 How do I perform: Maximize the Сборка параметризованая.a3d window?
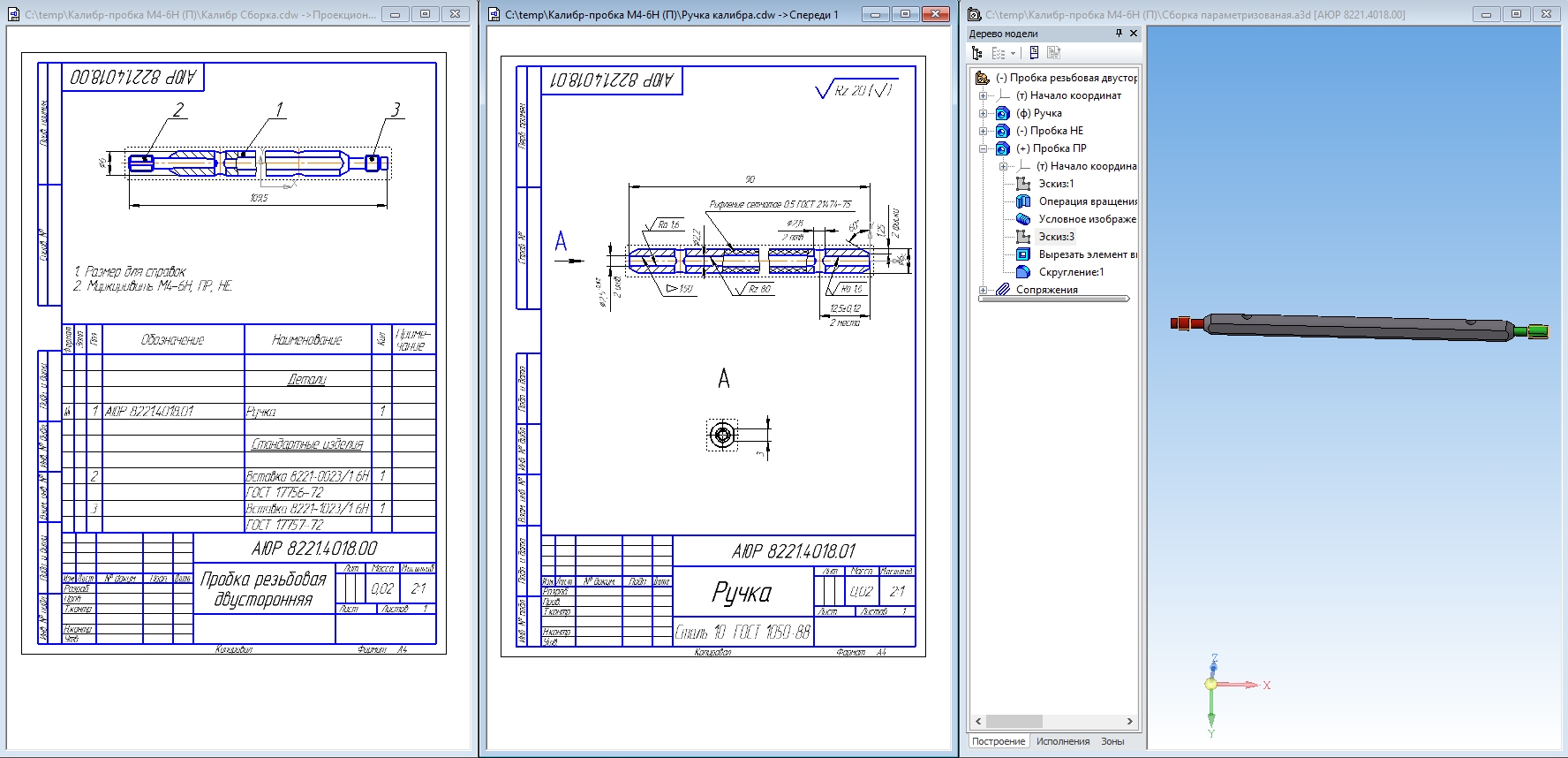[1516, 14]
